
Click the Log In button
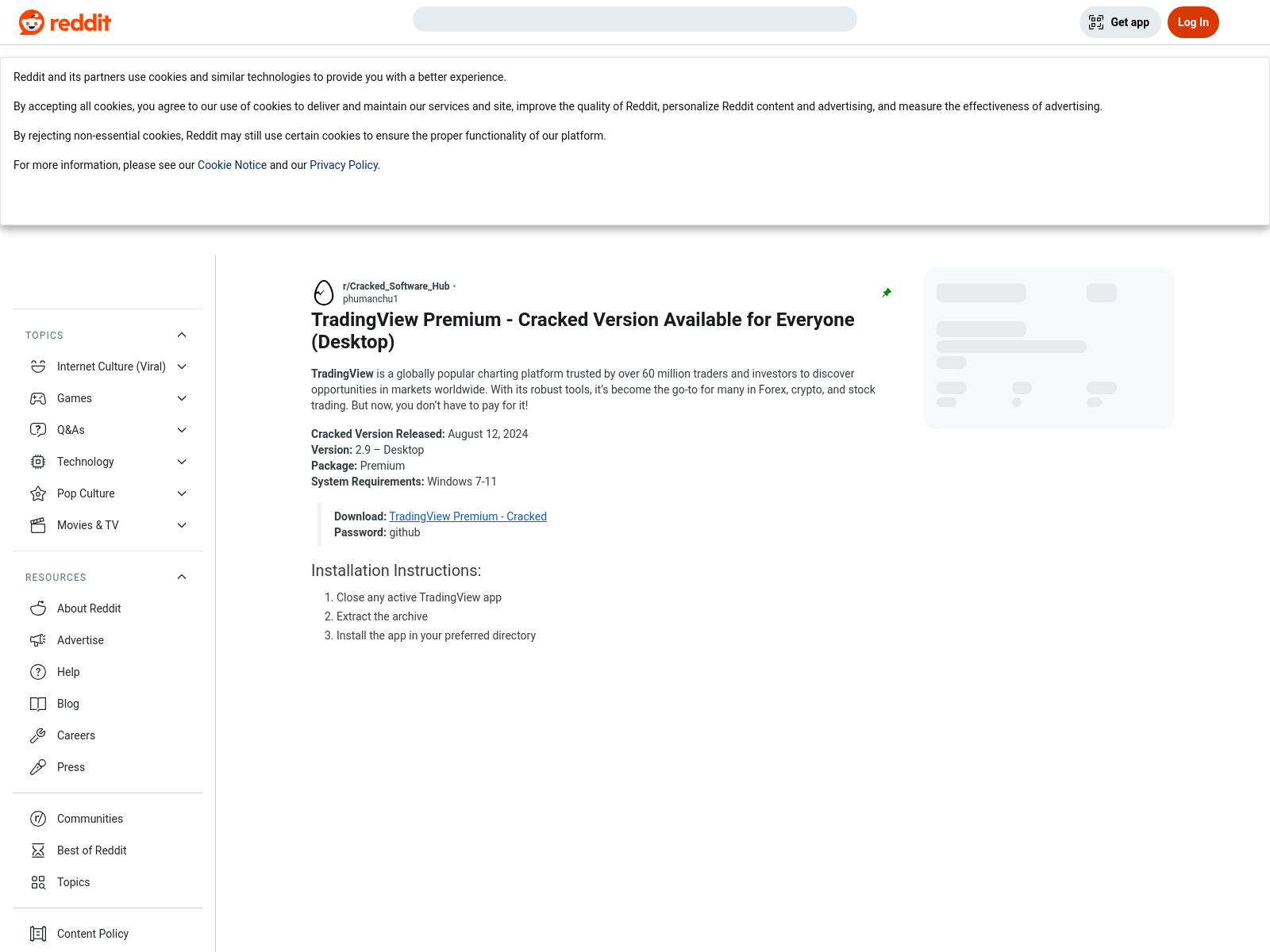coord(1193,22)
